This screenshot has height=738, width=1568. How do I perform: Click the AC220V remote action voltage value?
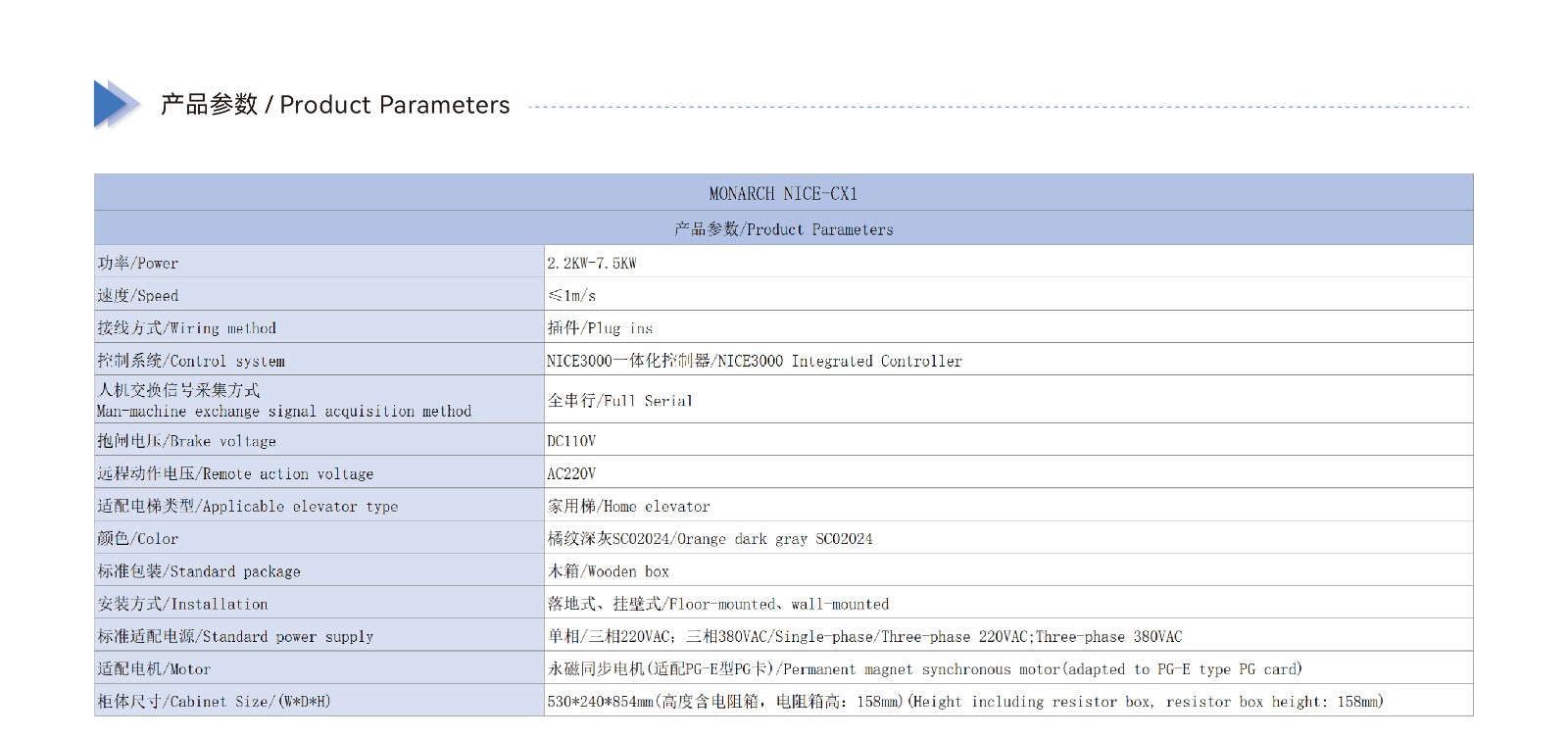571,473
